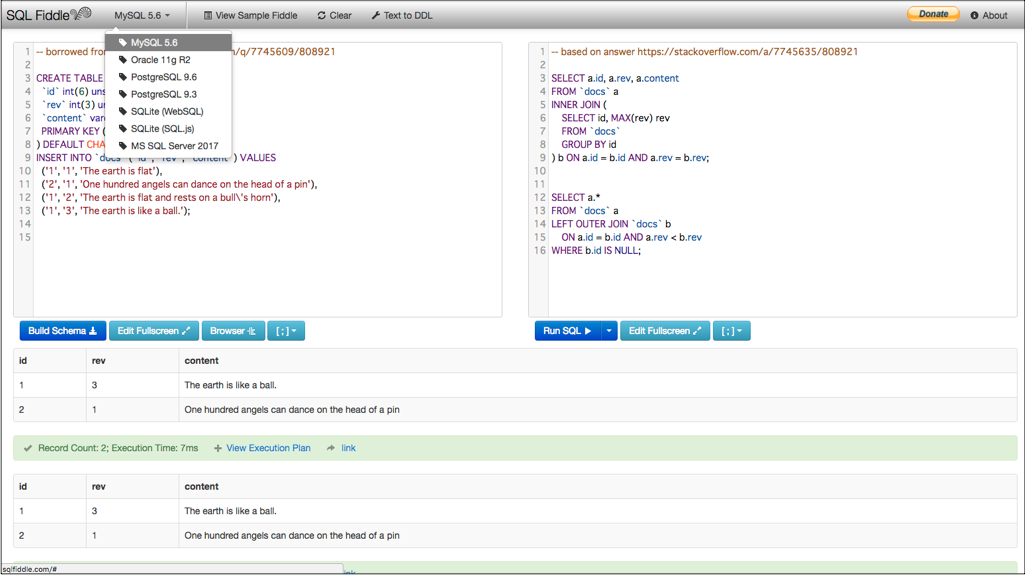Open View Sample Fiddle
This screenshot has height=575, width=1025.
click(x=250, y=15)
